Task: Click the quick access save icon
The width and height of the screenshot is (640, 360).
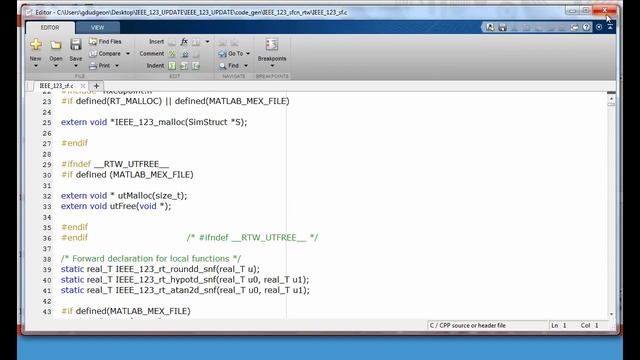Action: [502, 27]
